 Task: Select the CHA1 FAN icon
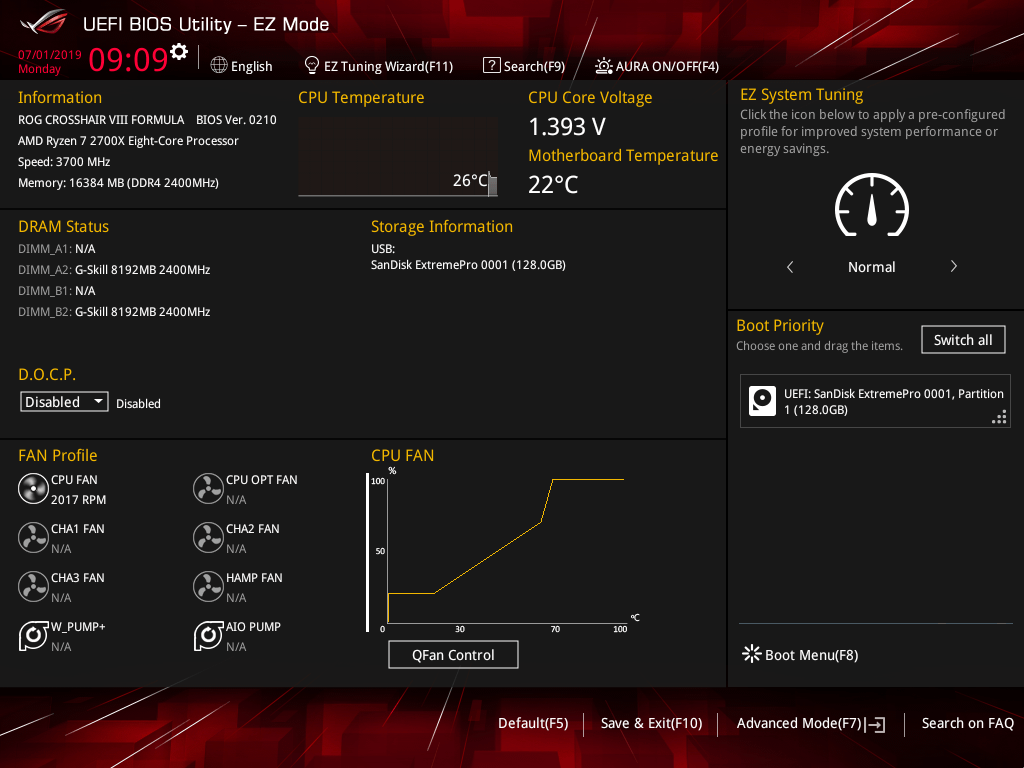point(33,537)
